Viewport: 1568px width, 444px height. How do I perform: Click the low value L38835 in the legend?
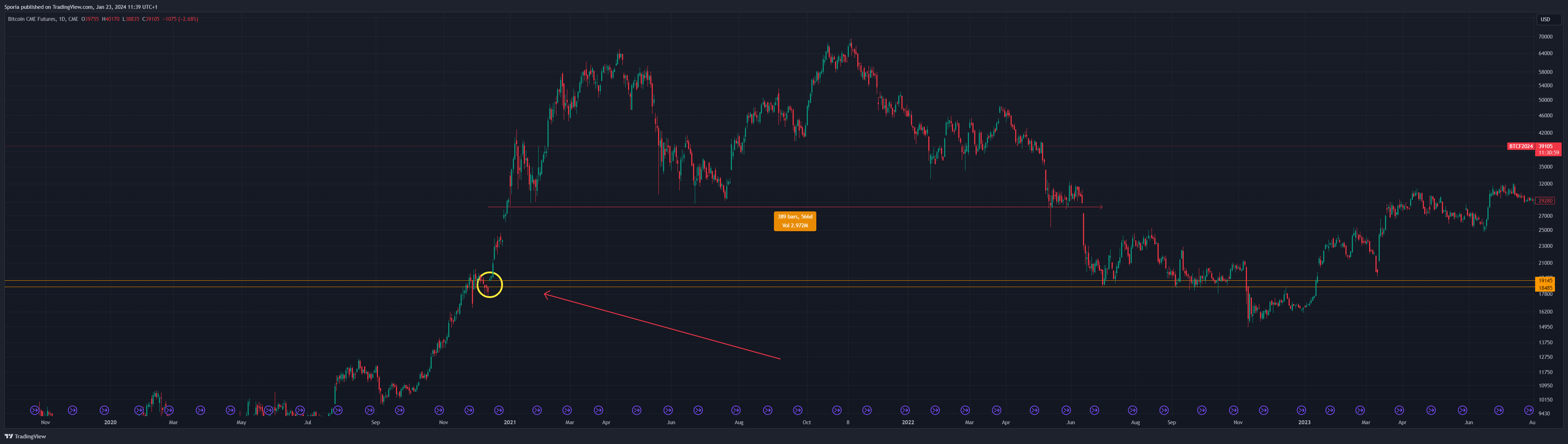click(x=131, y=19)
